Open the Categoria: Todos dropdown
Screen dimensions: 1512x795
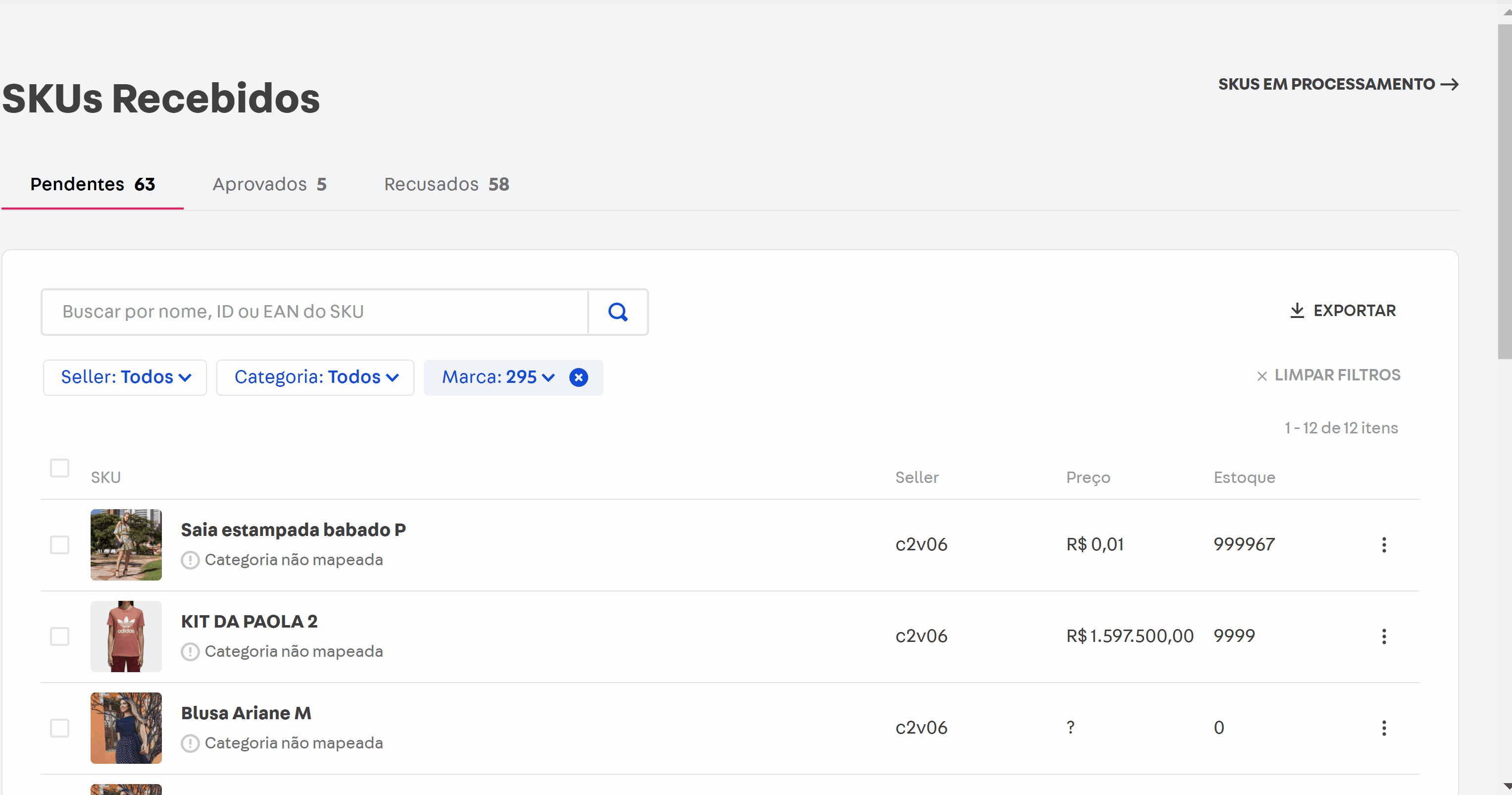(315, 377)
